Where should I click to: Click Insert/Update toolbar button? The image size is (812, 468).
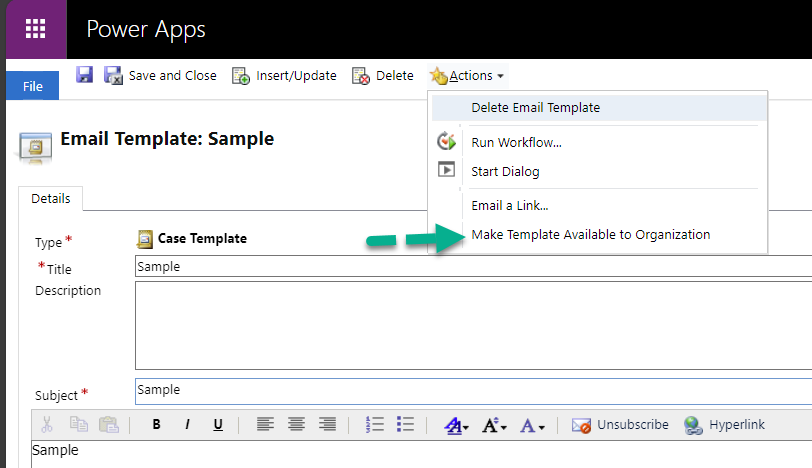pos(284,76)
